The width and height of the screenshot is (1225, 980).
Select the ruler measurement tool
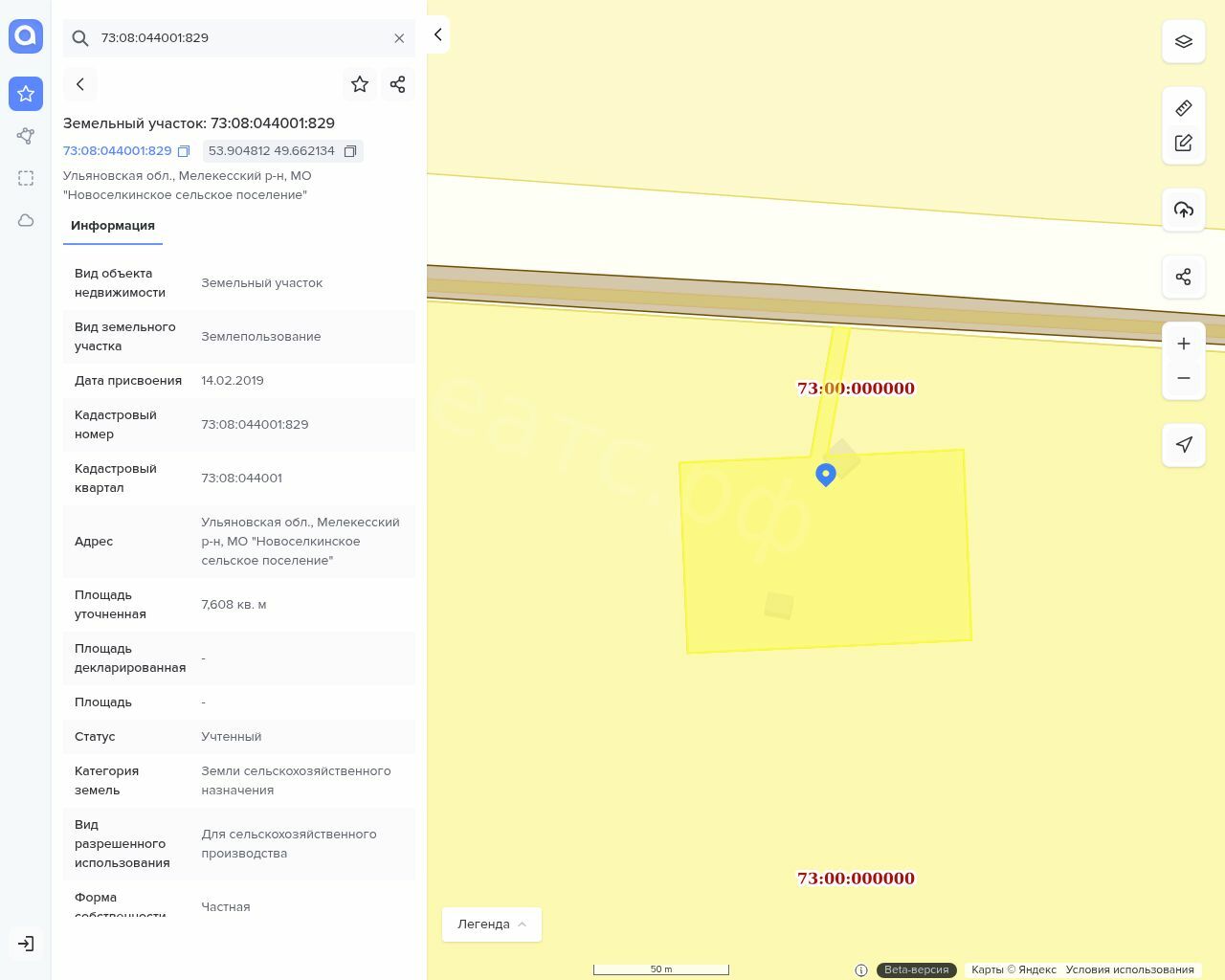pyautogui.click(x=1183, y=108)
